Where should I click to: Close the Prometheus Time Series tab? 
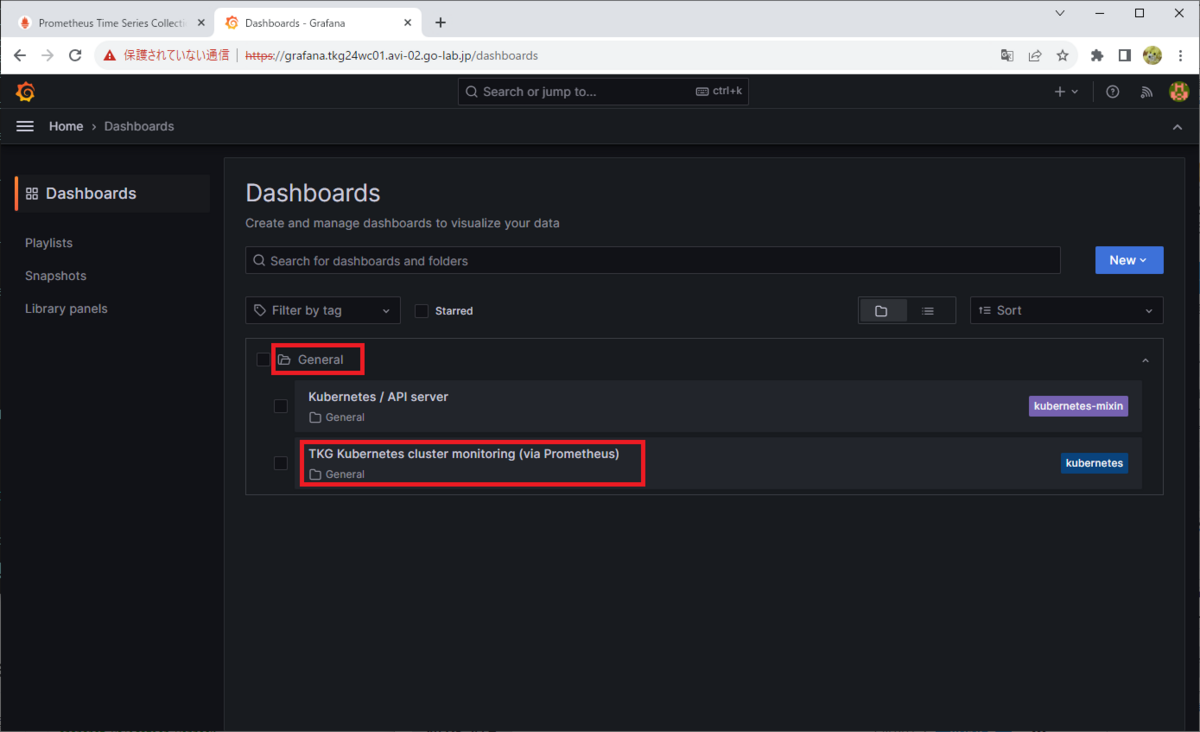point(201,23)
